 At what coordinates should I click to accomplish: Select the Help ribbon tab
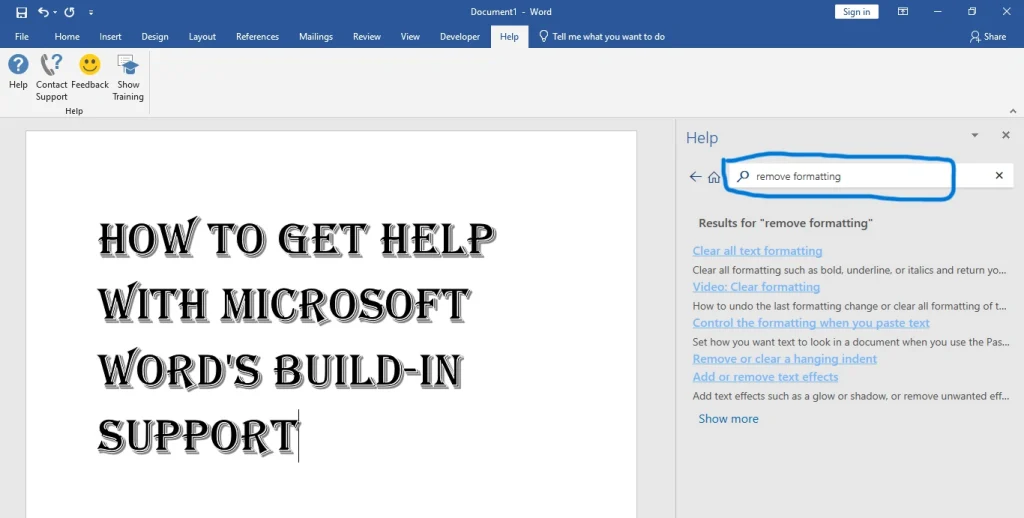click(509, 37)
